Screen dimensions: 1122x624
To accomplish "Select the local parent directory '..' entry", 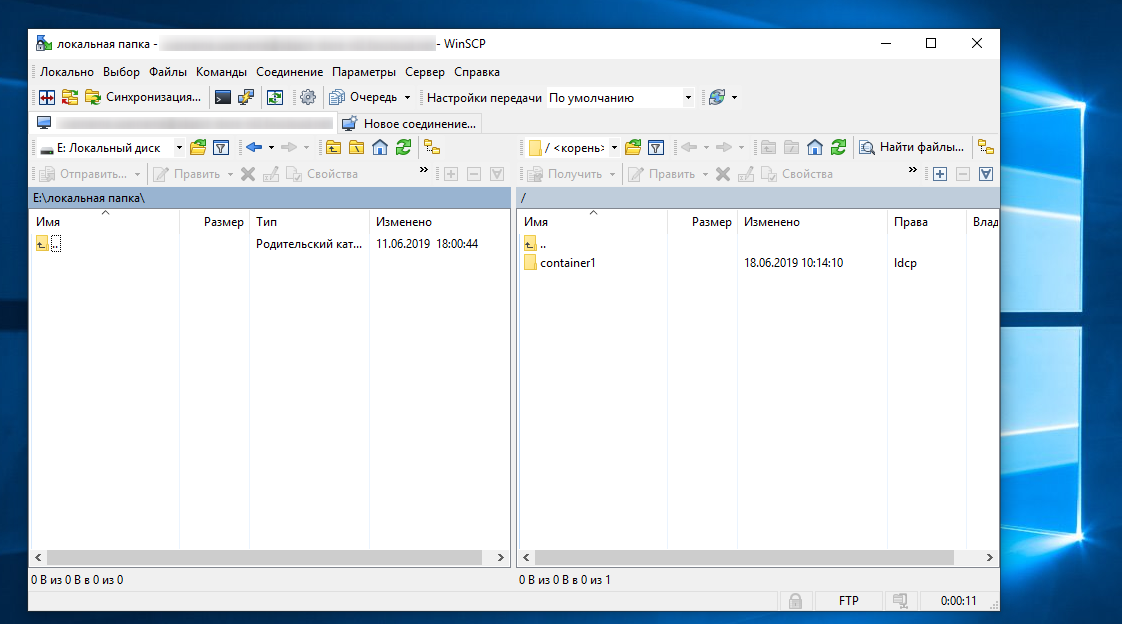I will 49,244.
